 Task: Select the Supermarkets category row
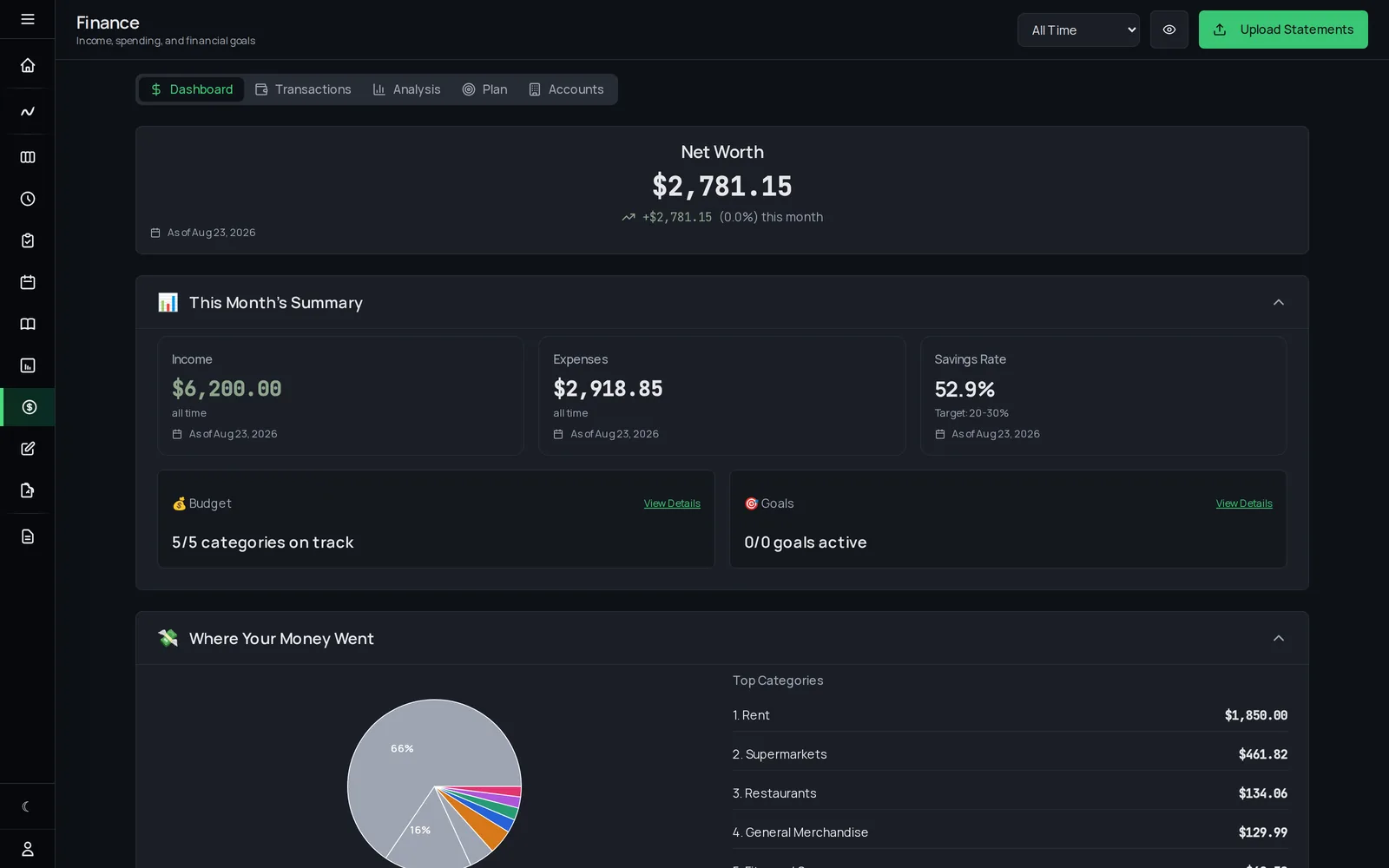pyautogui.click(x=1010, y=754)
